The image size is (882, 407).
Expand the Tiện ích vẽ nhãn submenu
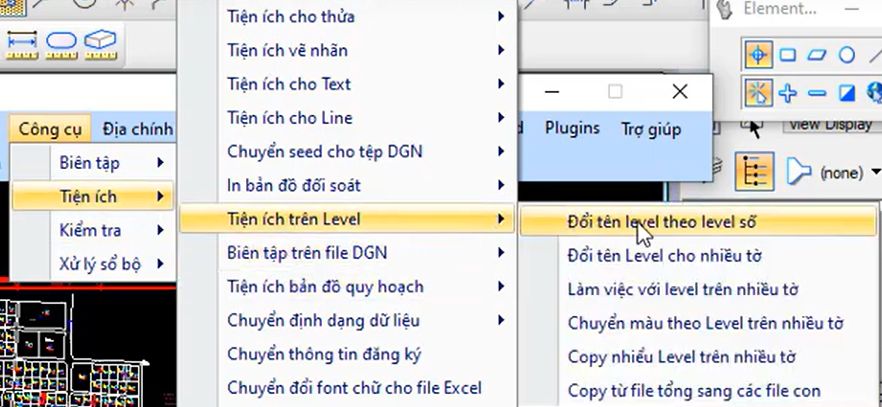[x=346, y=50]
